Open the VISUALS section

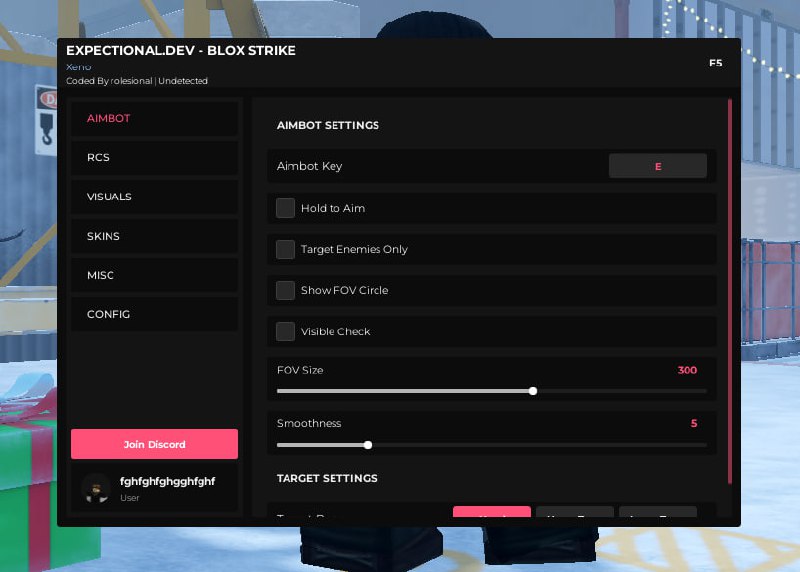click(154, 197)
